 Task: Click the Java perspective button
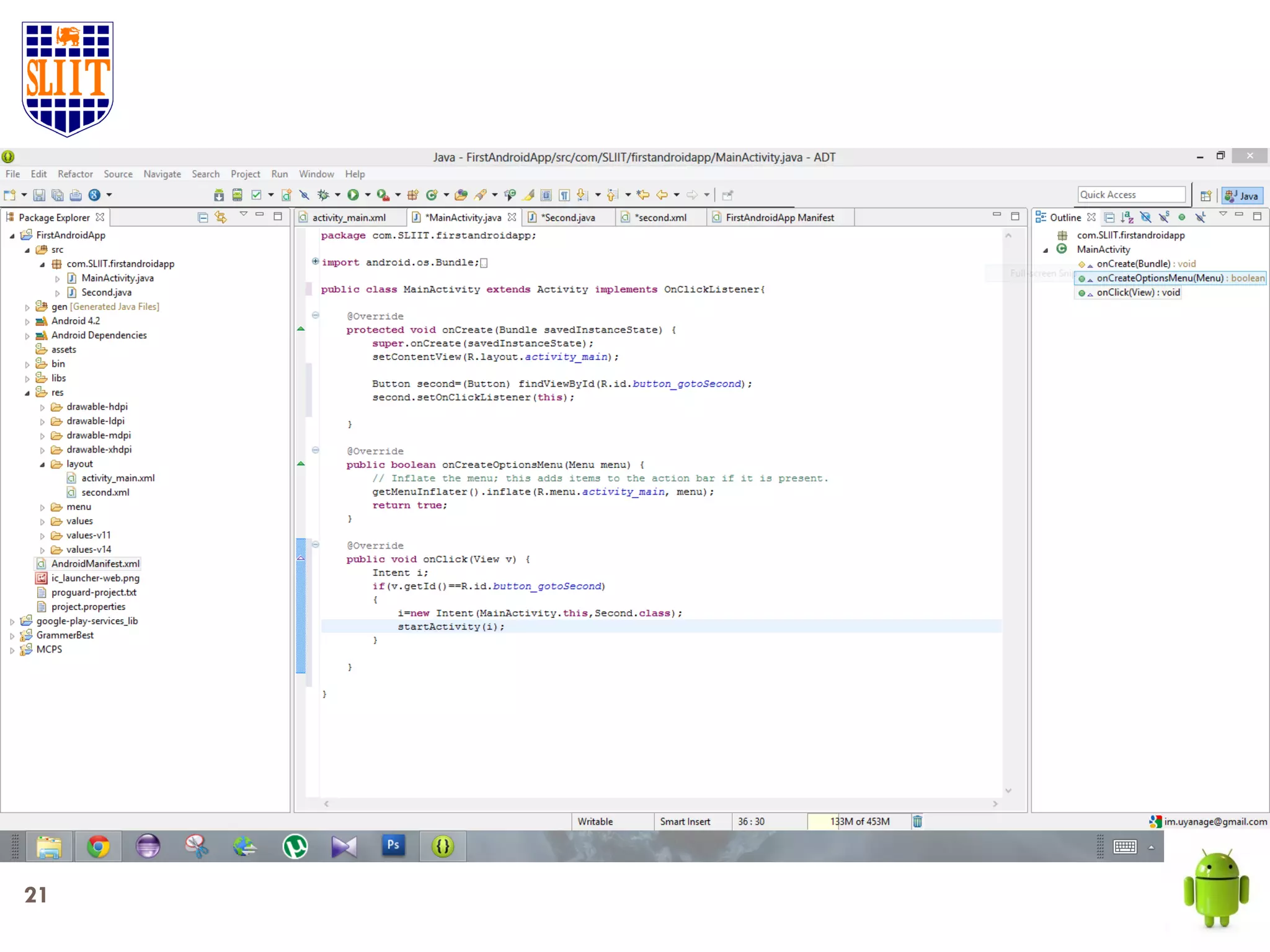click(1242, 196)
